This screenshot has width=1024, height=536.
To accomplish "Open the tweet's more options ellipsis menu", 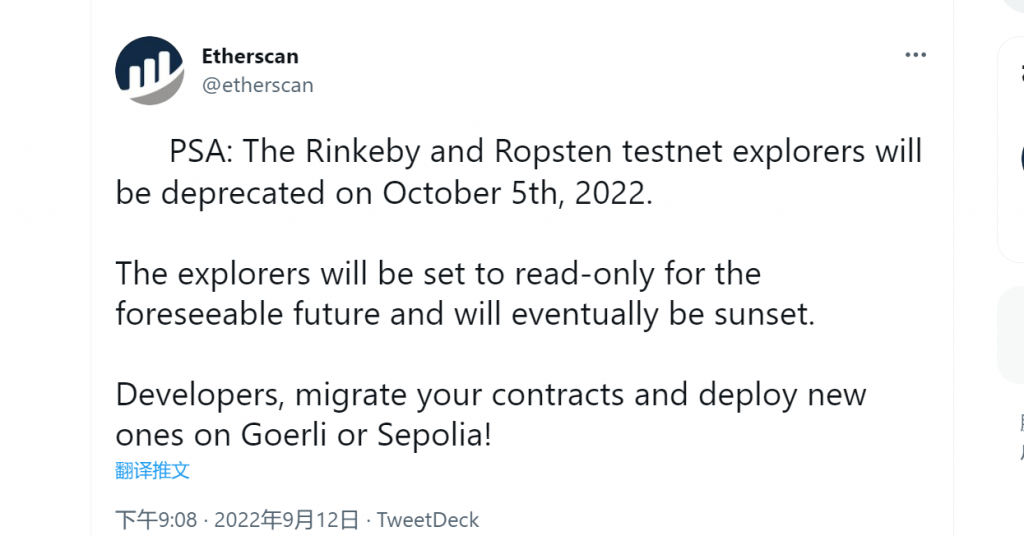I will point(915,56).
